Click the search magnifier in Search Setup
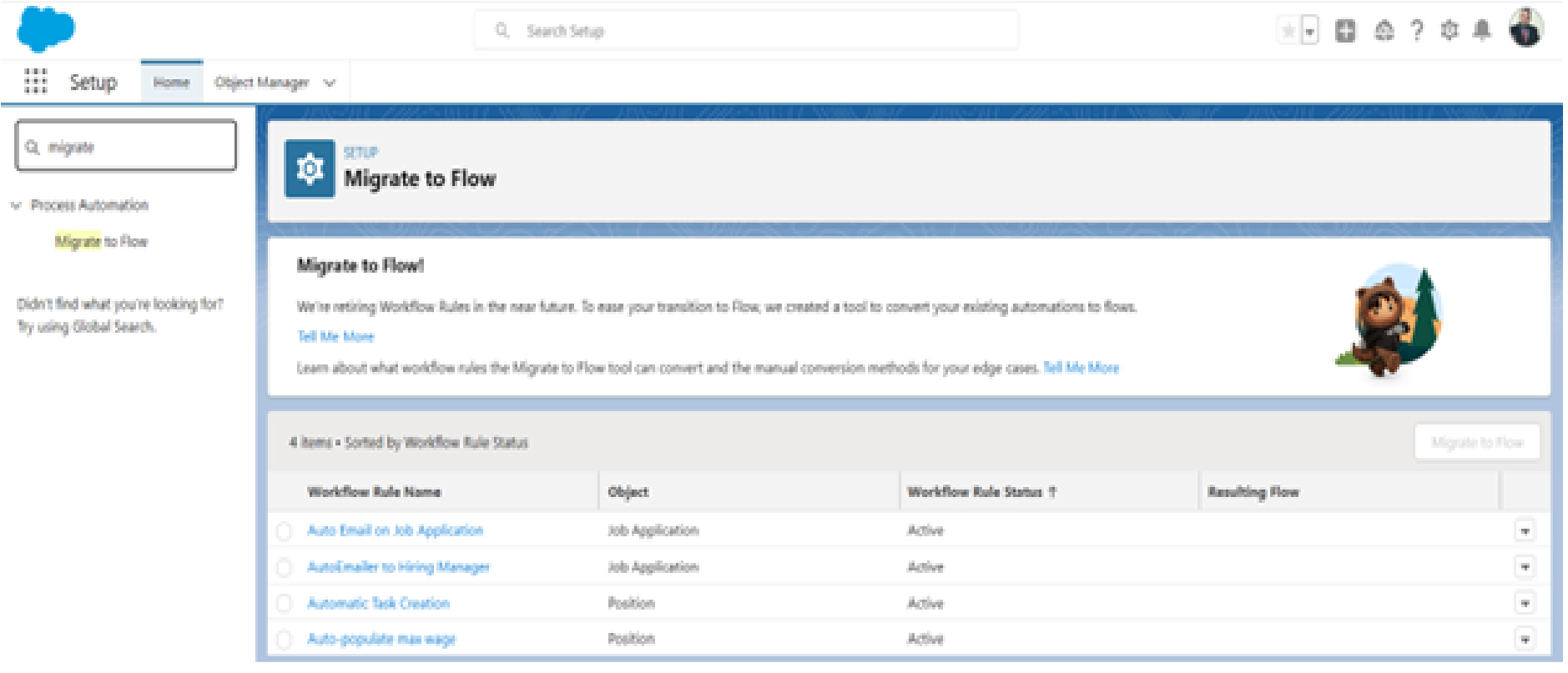The height and width of the screenshot is (673, 1568). (x=502, y=31)
